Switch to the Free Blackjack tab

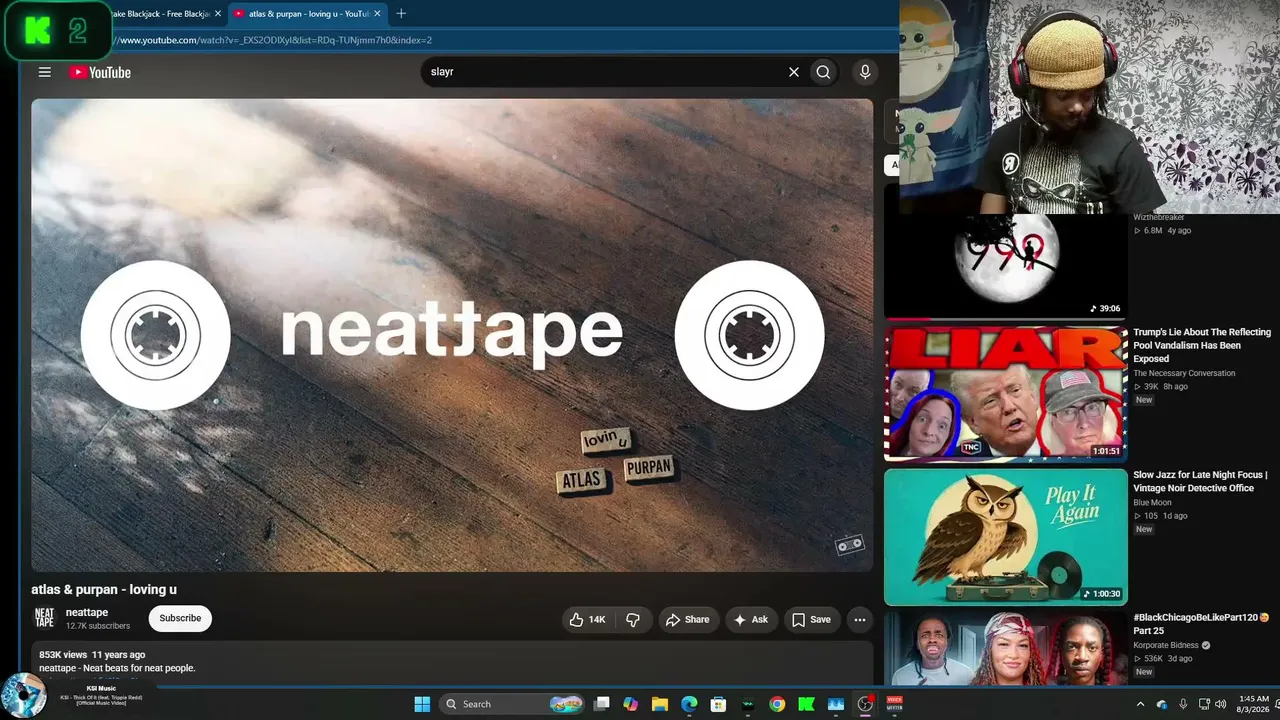click(160, 14)
